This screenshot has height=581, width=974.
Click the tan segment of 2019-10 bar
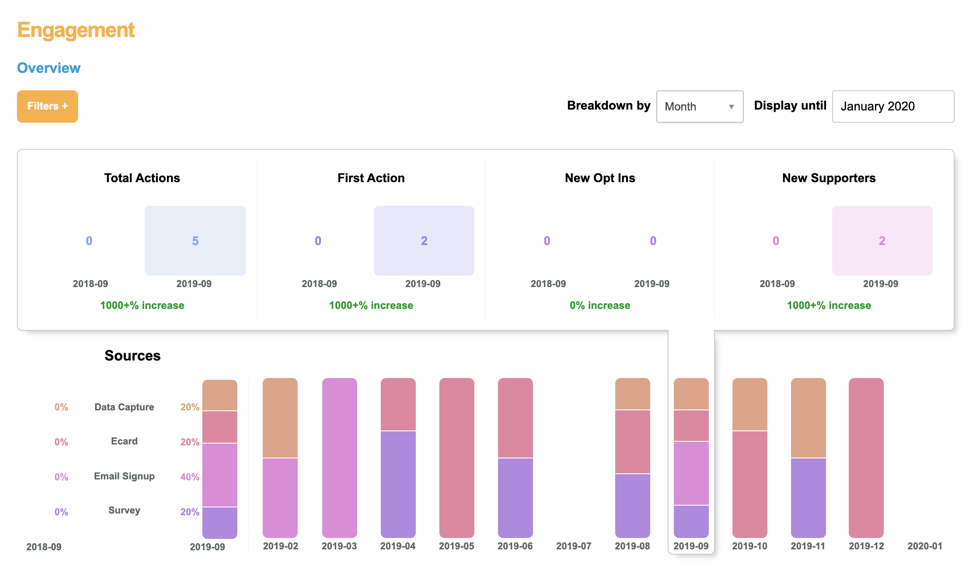[750, 404]
